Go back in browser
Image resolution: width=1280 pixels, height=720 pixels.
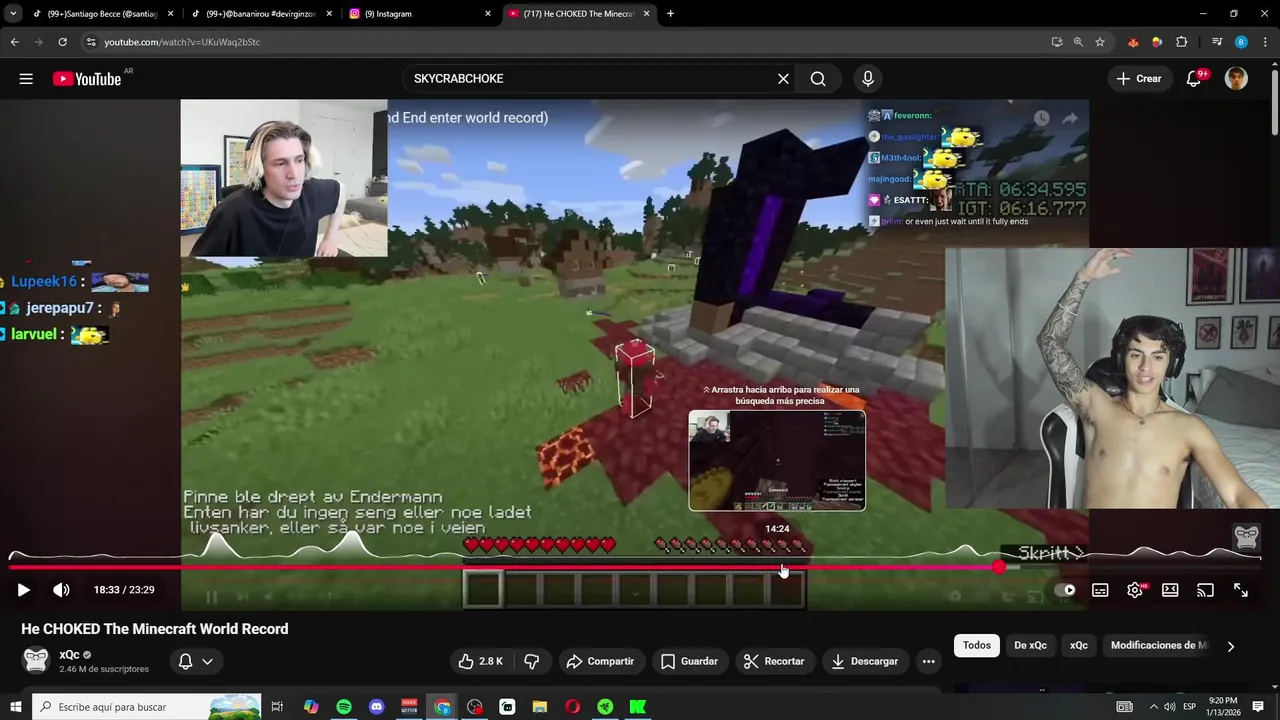(15, 42)
